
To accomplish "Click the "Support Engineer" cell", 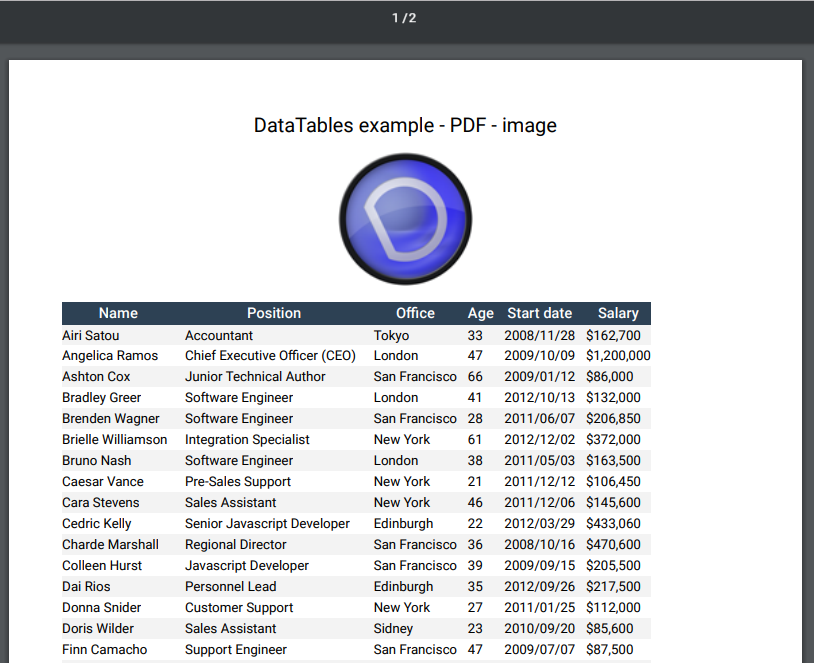I will 236,650.
